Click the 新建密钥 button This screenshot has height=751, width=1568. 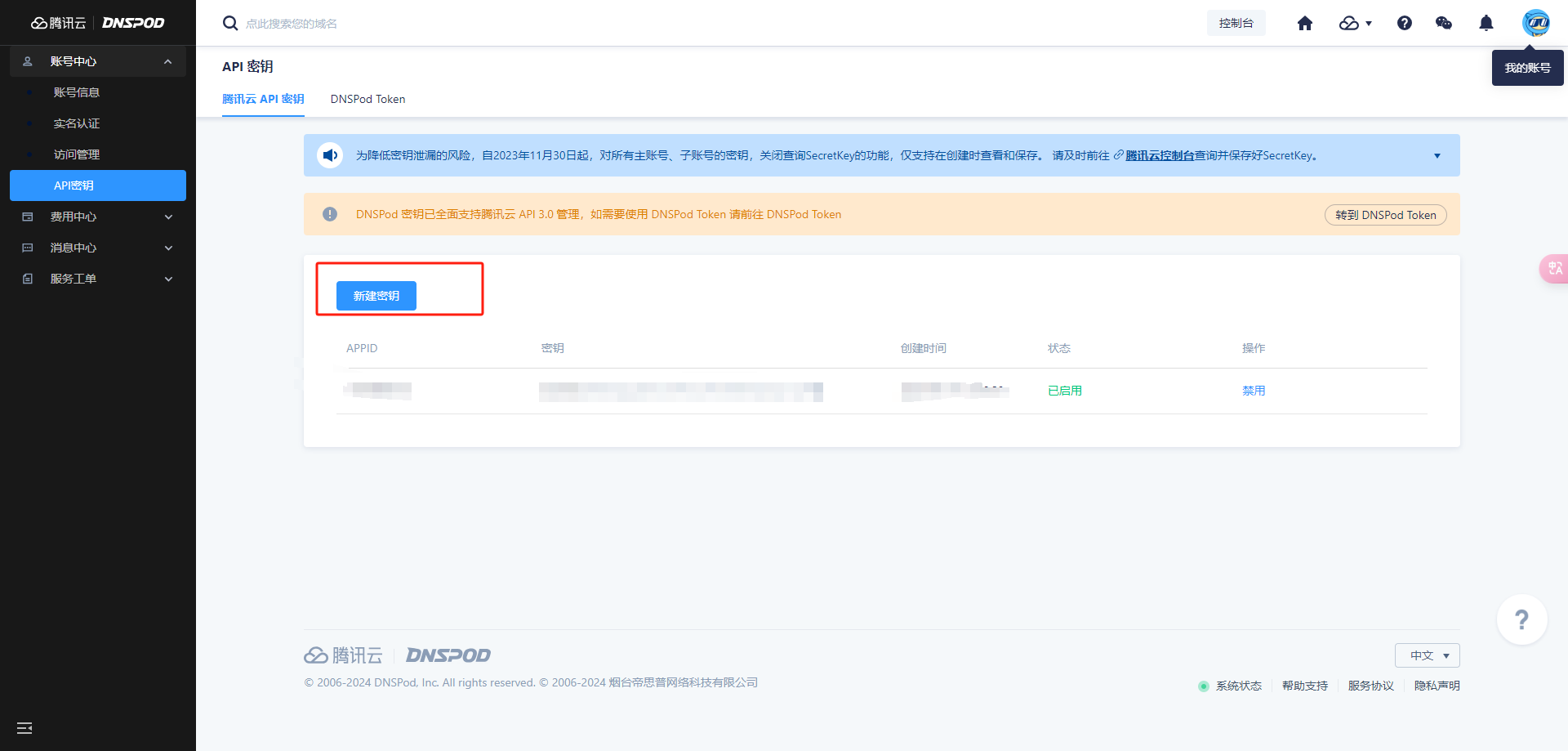tap(376, 296)
